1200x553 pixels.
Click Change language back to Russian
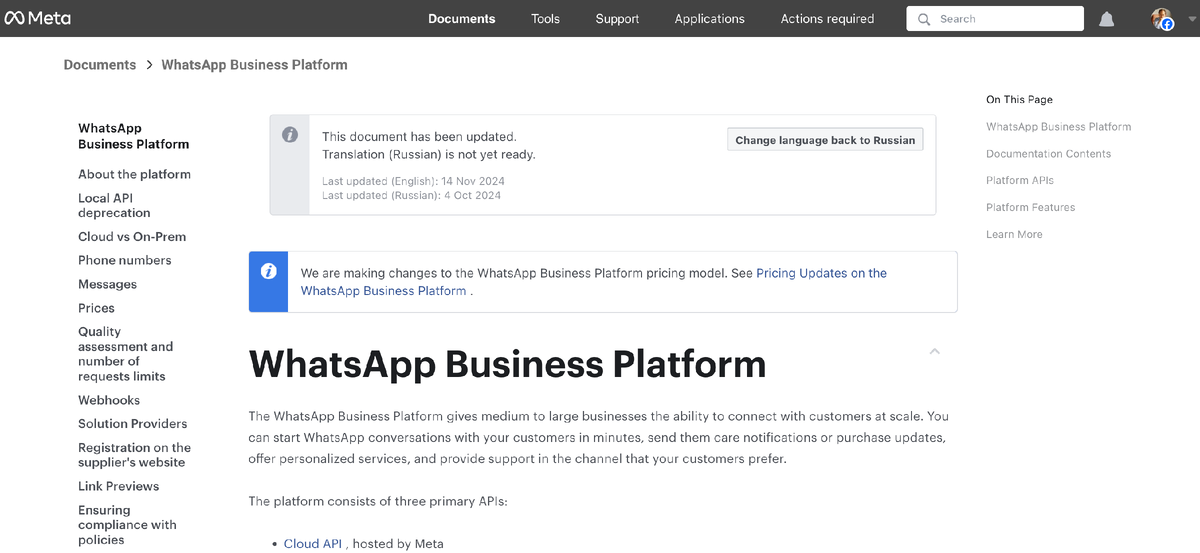coord(825,140)
